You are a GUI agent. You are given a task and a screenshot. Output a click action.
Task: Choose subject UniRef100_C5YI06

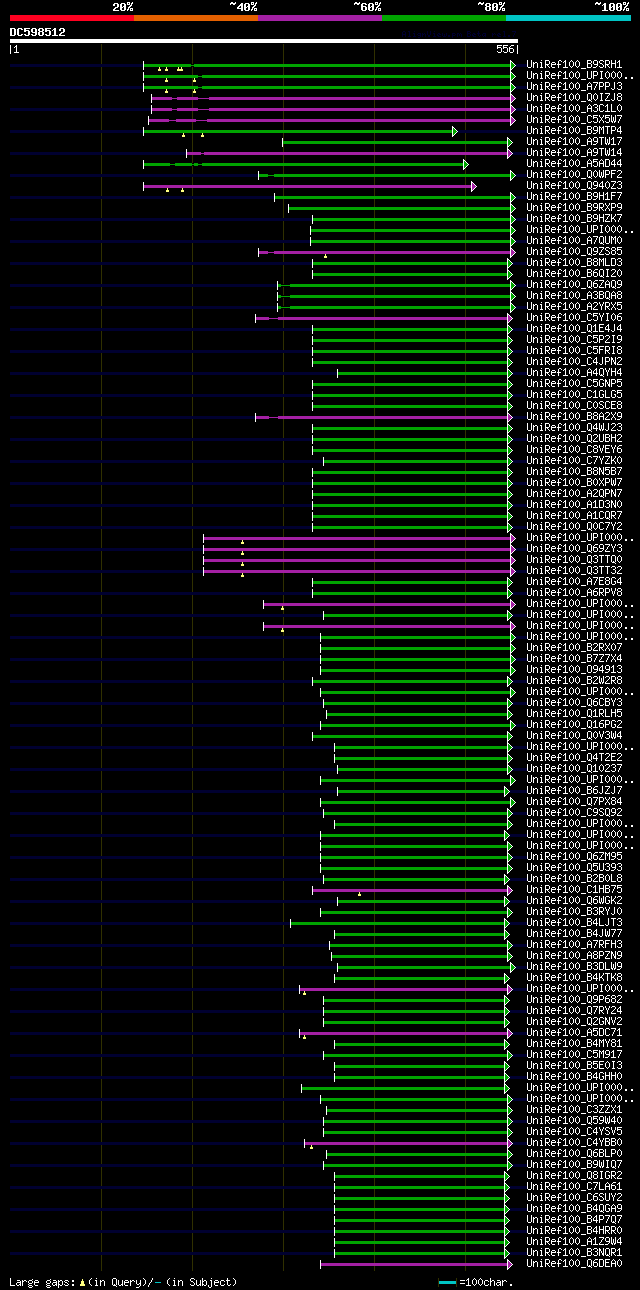point(574,318)
